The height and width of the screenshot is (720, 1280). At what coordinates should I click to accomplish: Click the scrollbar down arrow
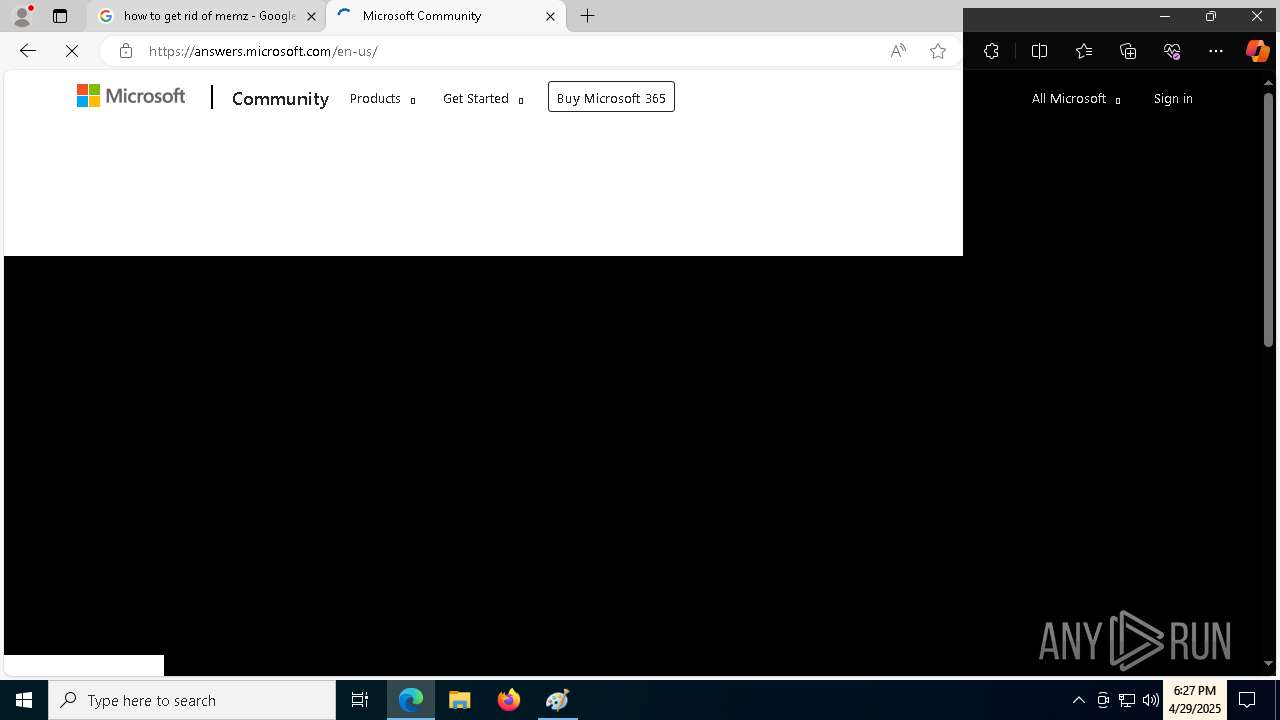[x=1268, y=663]
